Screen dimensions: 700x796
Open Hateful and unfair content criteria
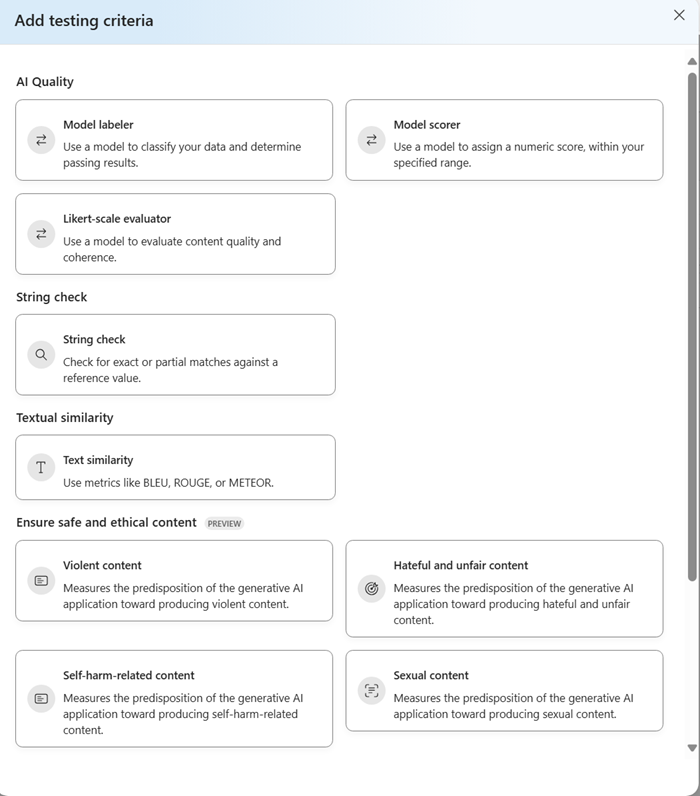click(505, 588)
